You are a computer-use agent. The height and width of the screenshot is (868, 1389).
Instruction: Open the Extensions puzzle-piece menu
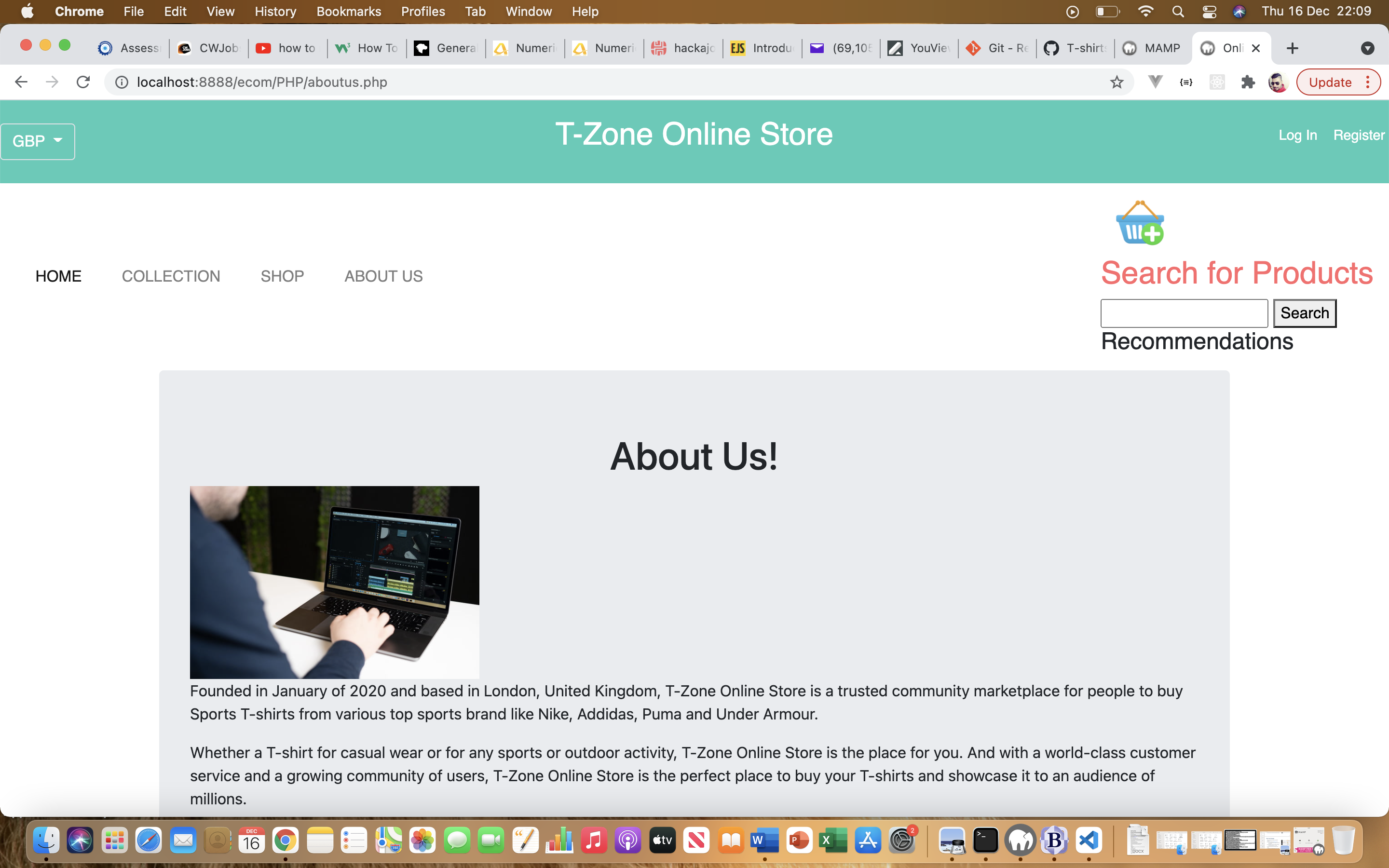(x=1248, y=82)
